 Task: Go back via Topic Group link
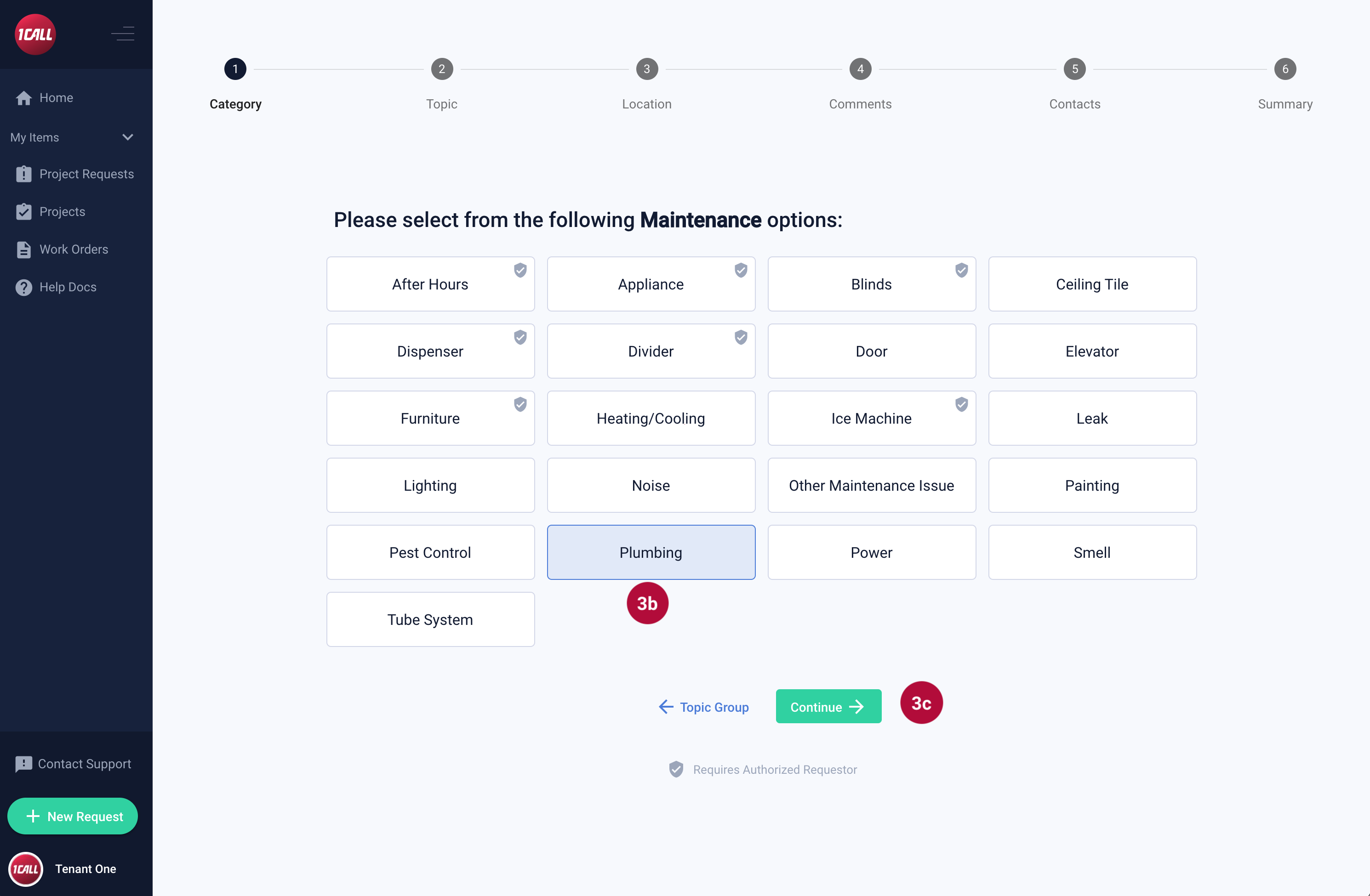coord(703,707)
